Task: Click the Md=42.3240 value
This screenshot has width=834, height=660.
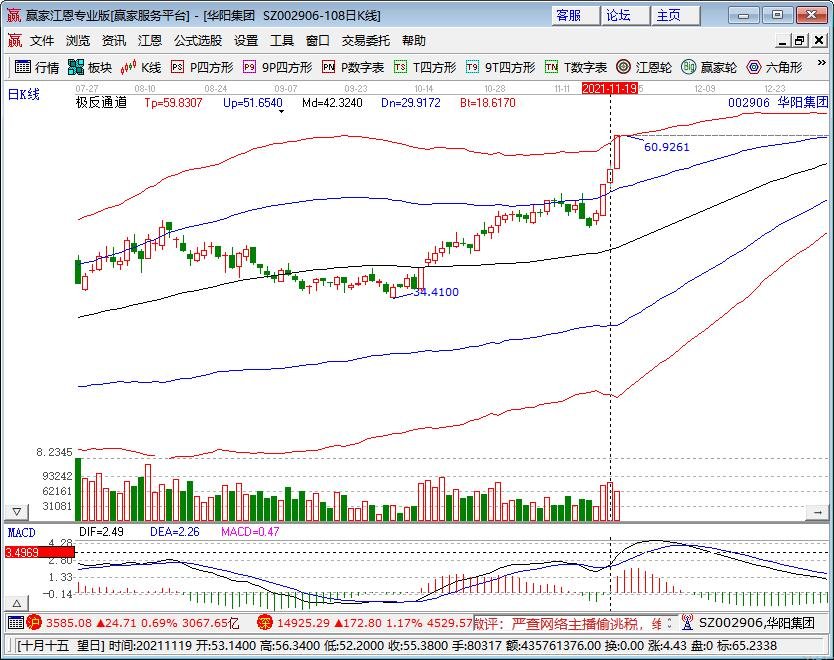Action: [x=332, y=103]
